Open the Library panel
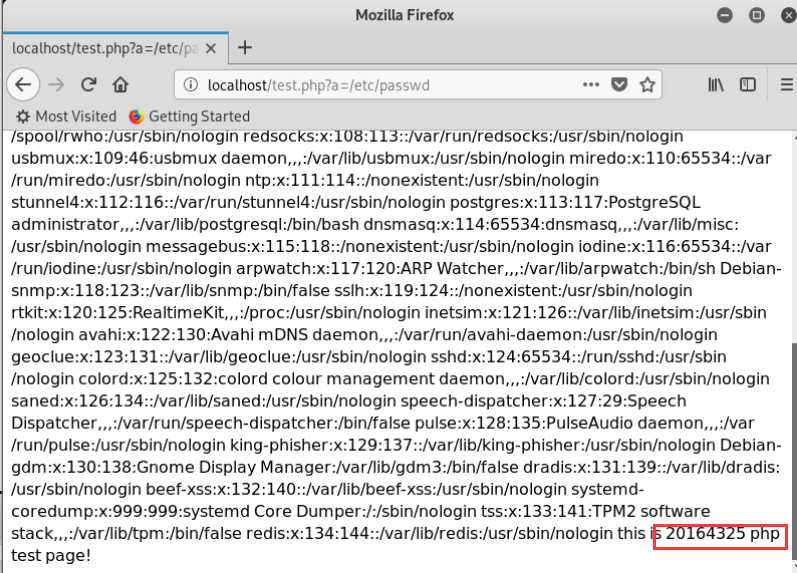Image resolution: width=797 pixels, height=573 pixels. [716, 84]
